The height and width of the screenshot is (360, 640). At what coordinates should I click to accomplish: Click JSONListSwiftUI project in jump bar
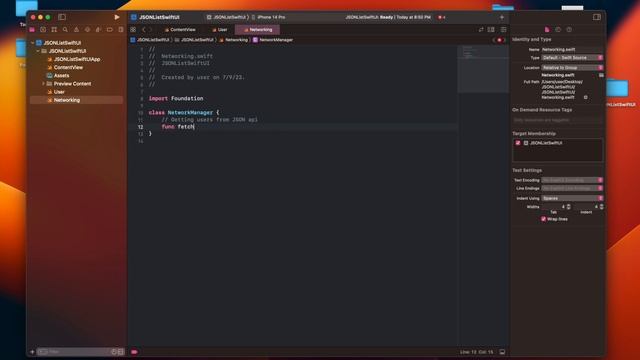click(x=150, y=40)
